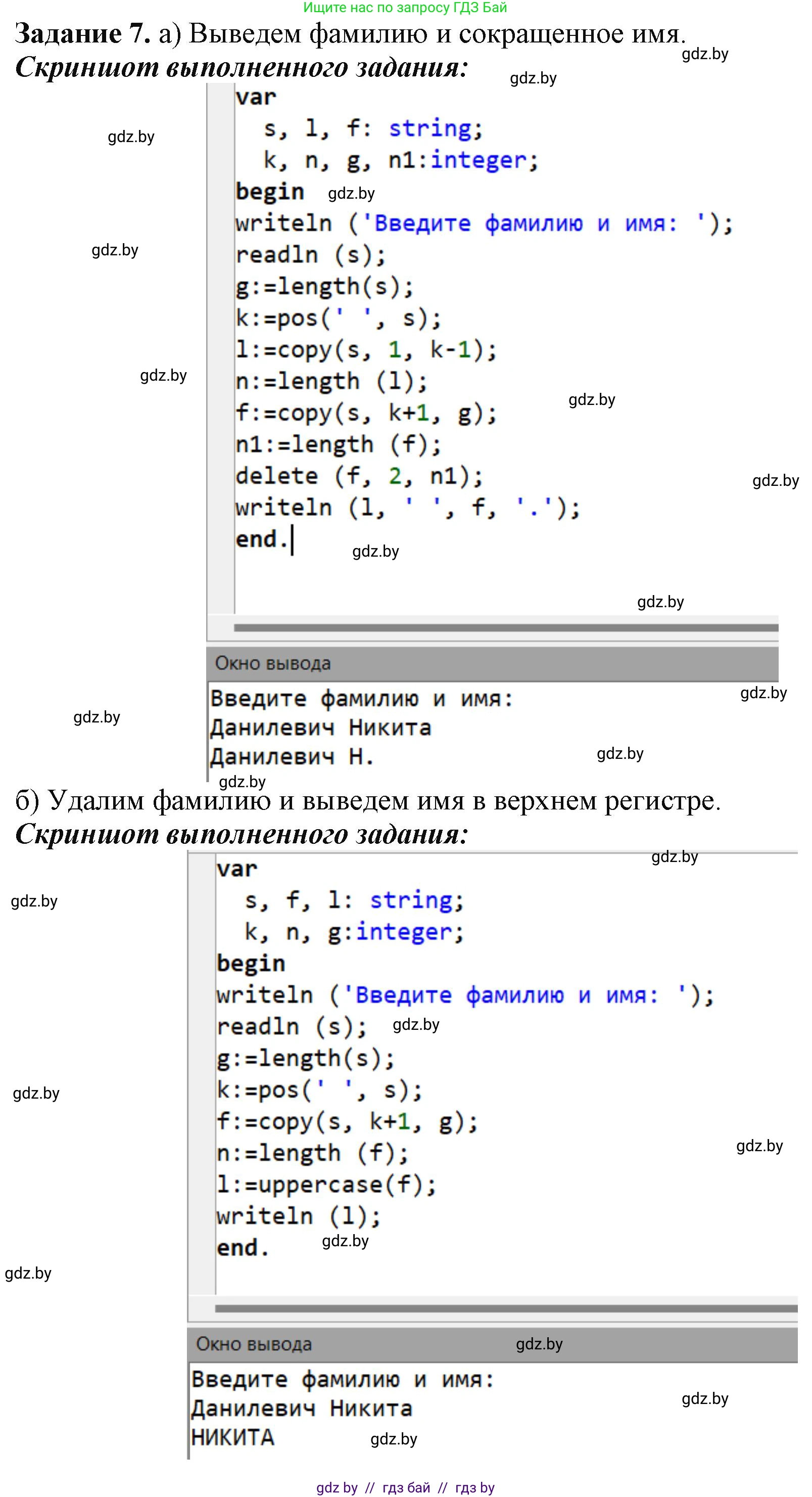Click the "uppercase" function call line
812x1497 pixels.
[325, 1186]
